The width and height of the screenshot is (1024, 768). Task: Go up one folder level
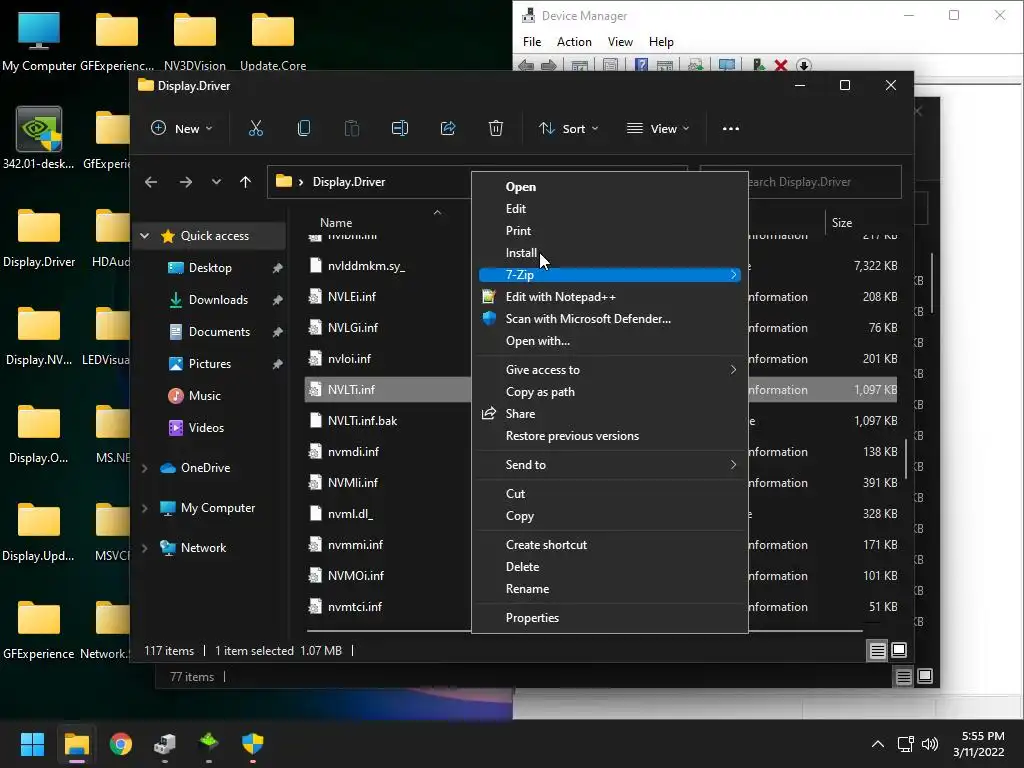[x=245, y=182]
